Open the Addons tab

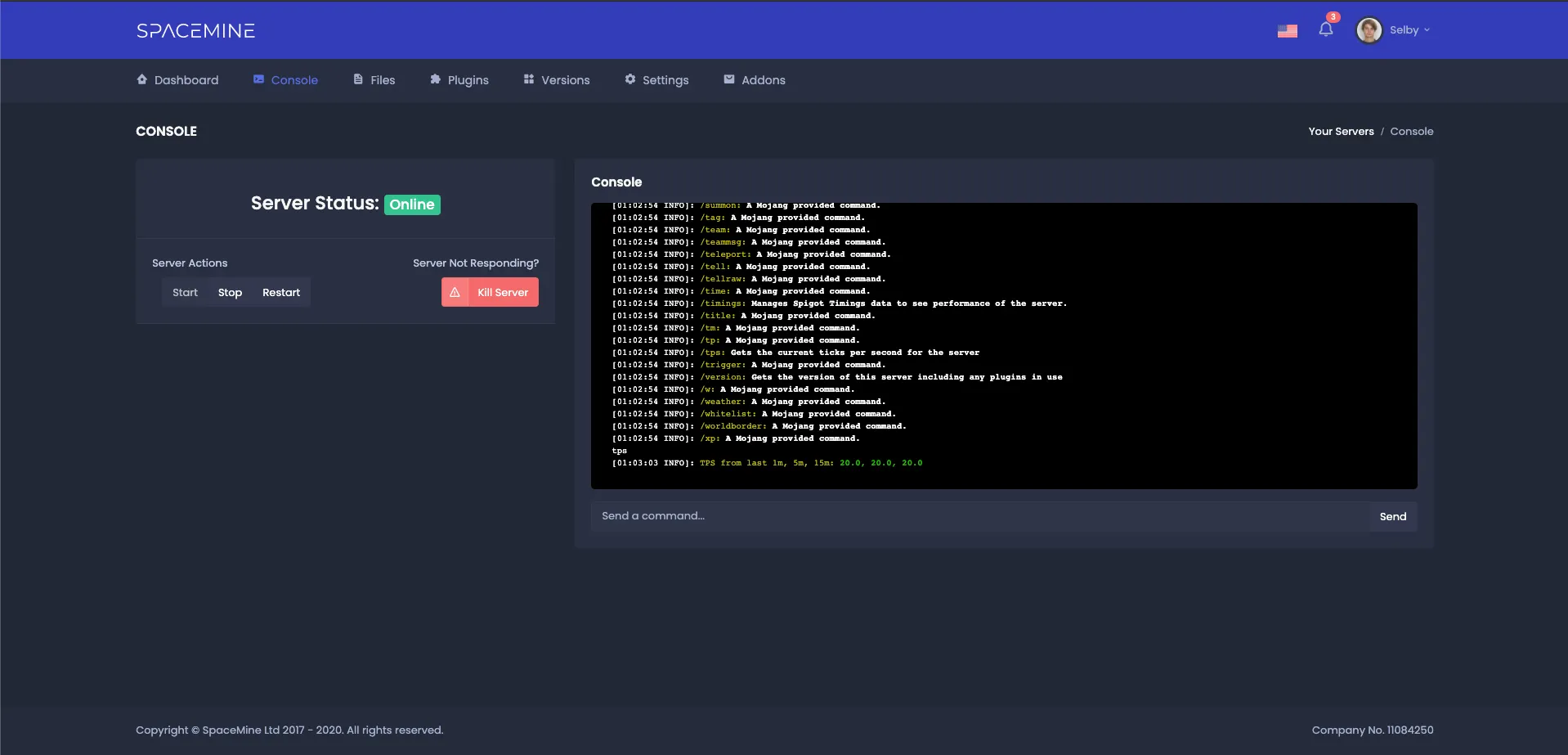click(754, 80)
